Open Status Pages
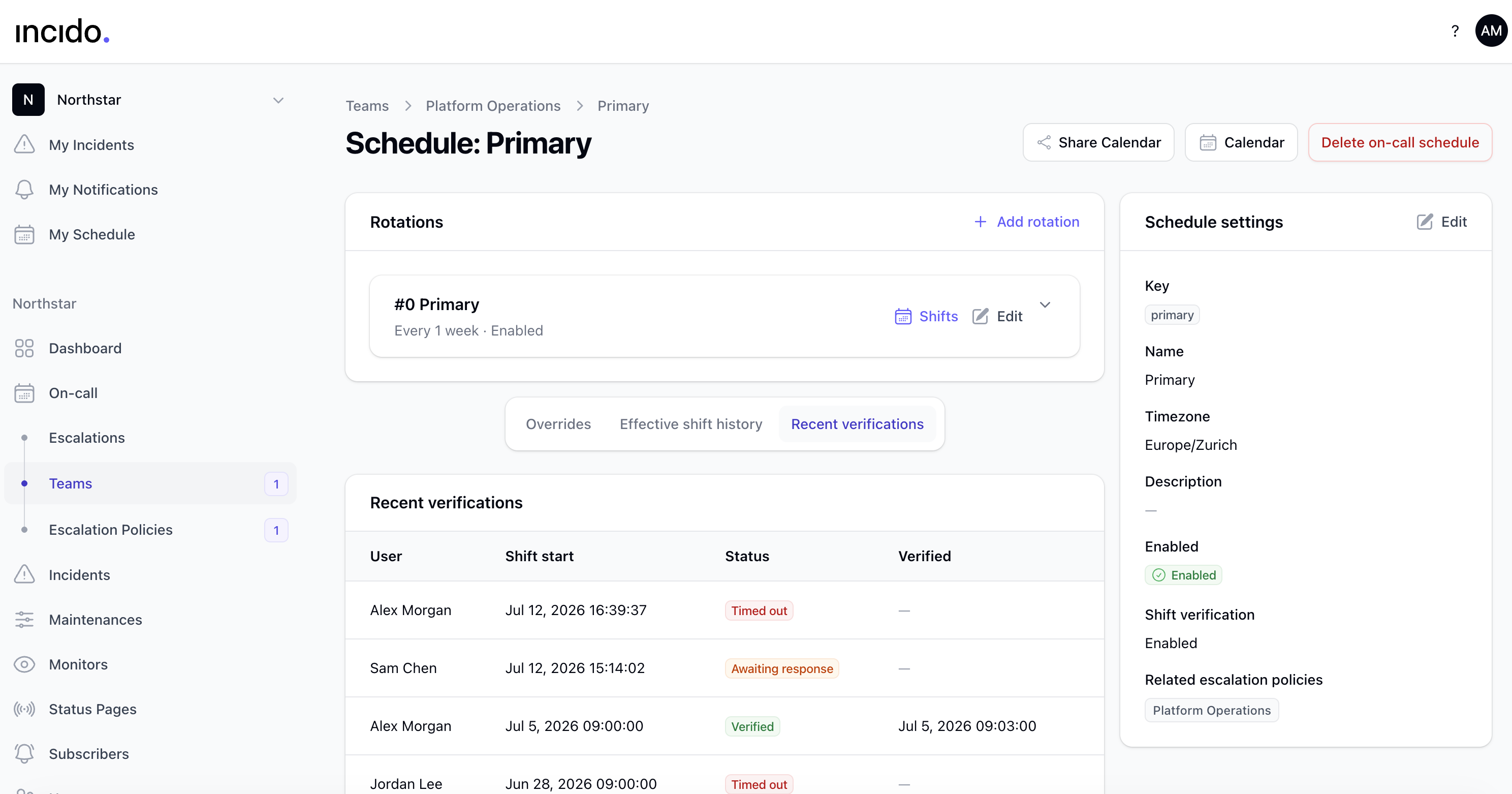 click(x=93, y=709)
